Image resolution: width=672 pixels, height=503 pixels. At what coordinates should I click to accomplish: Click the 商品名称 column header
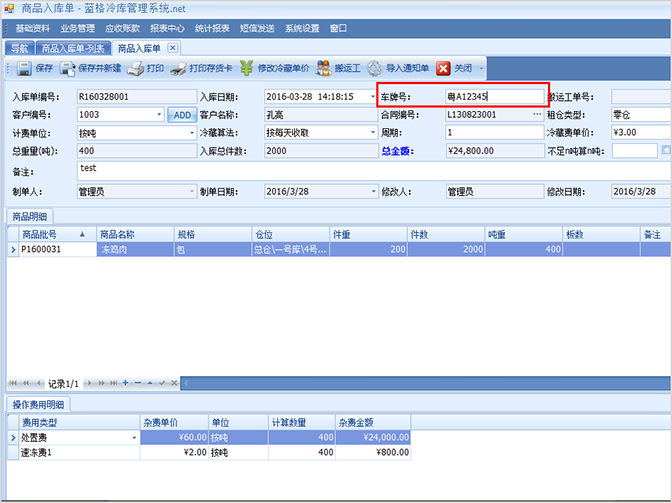click(135, 234)
